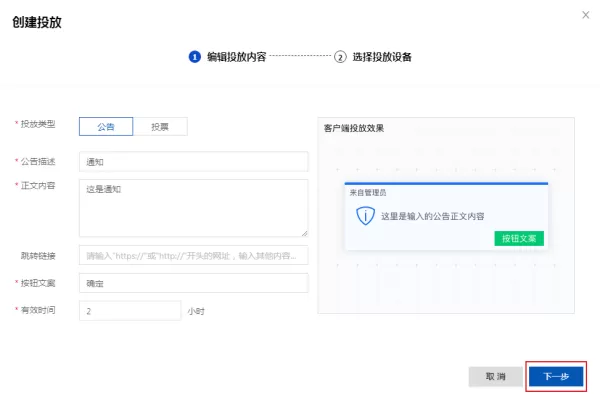Click the 来自管理员 text in preview
The image size is (600, 395).
[368, 193]
